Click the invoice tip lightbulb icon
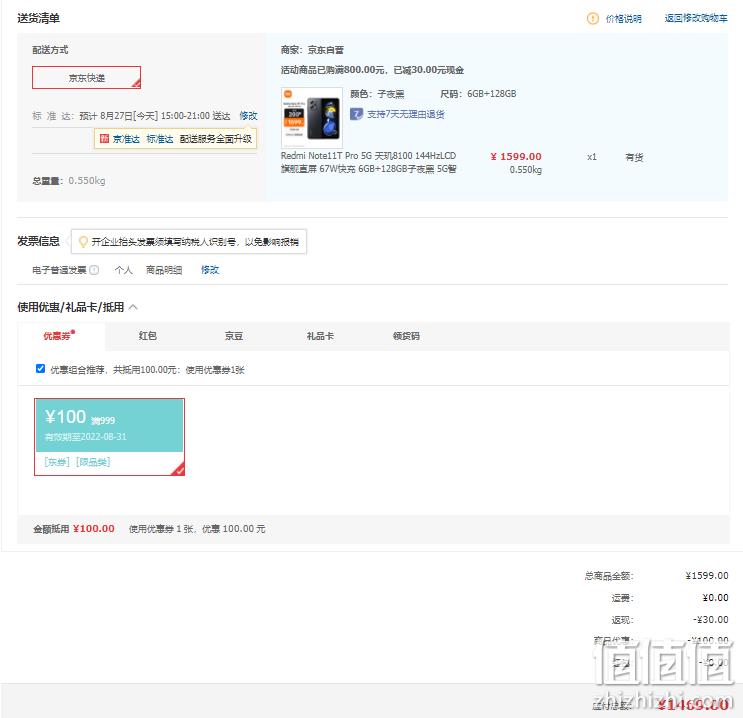Viewport: 743px width, 718px height. point(82,242)
